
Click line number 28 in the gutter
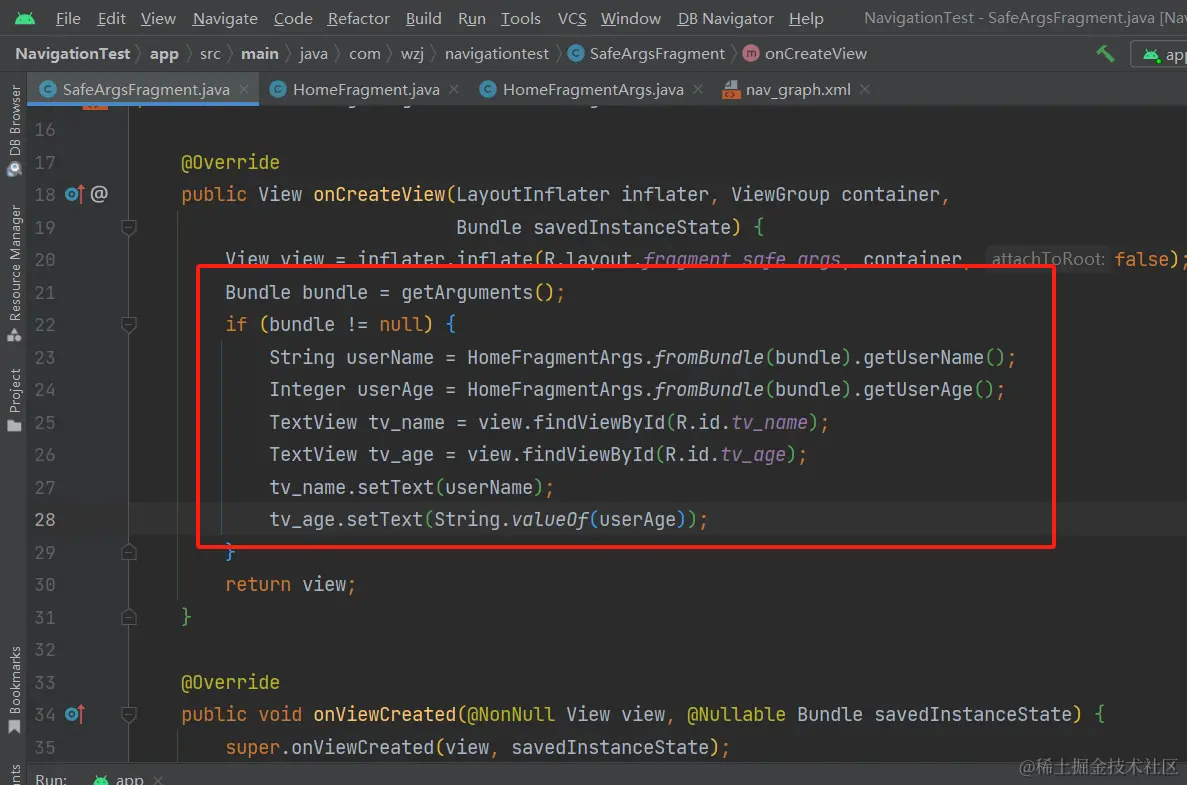point(45,520)
